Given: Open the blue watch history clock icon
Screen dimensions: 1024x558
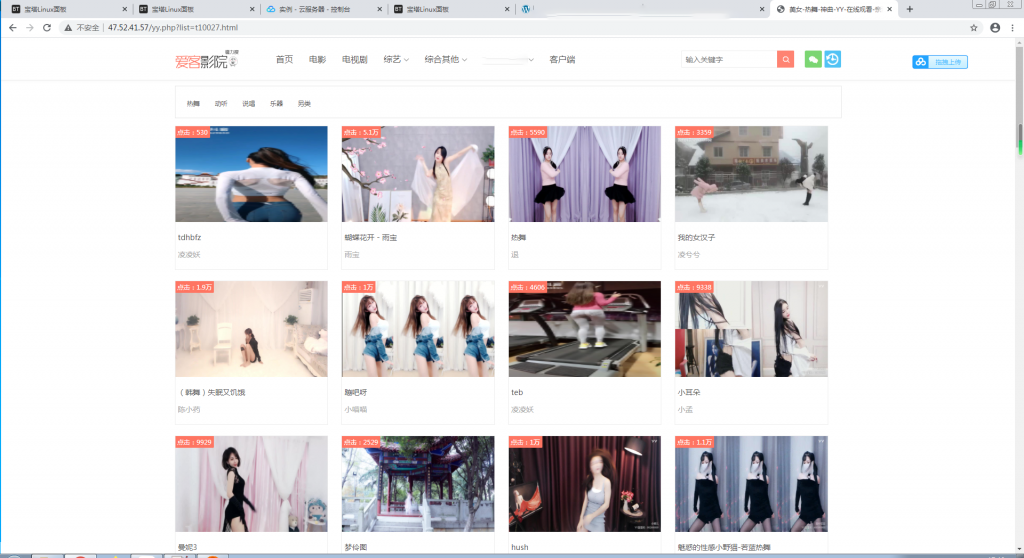Looking at the screenshot, I should coord(832,60).
